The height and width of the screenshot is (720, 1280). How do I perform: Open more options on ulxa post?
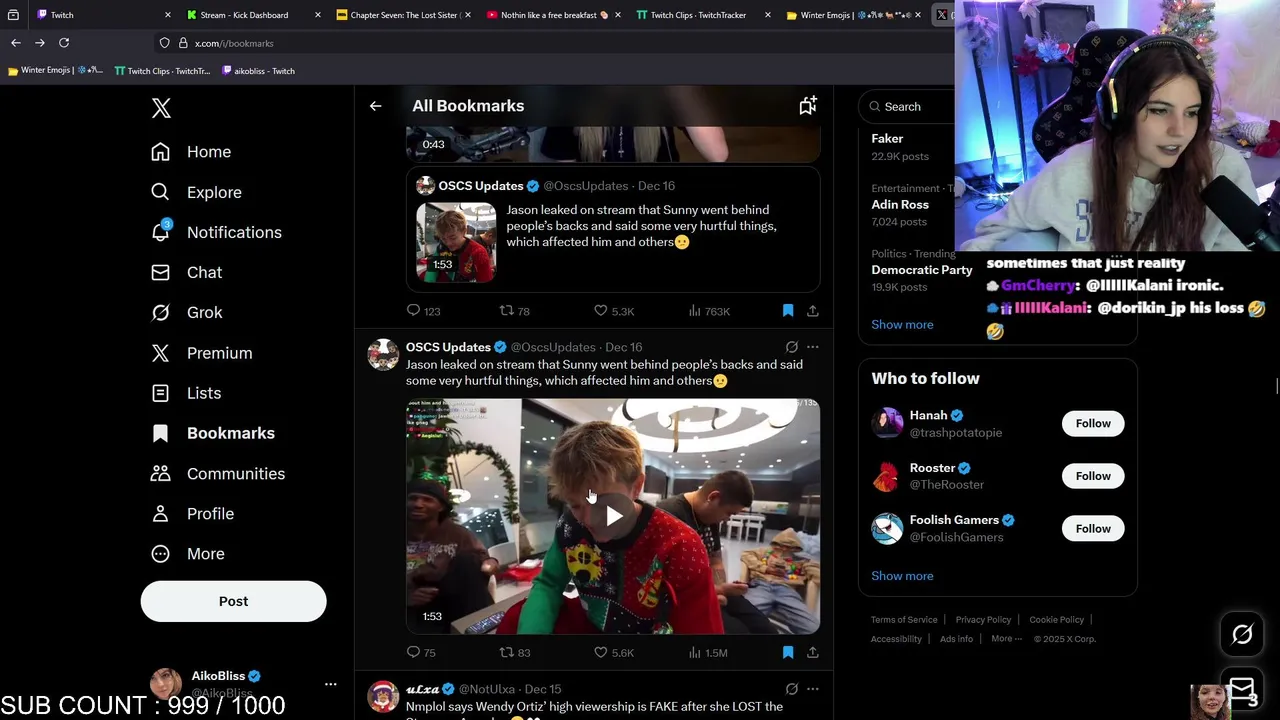point(813,689)
